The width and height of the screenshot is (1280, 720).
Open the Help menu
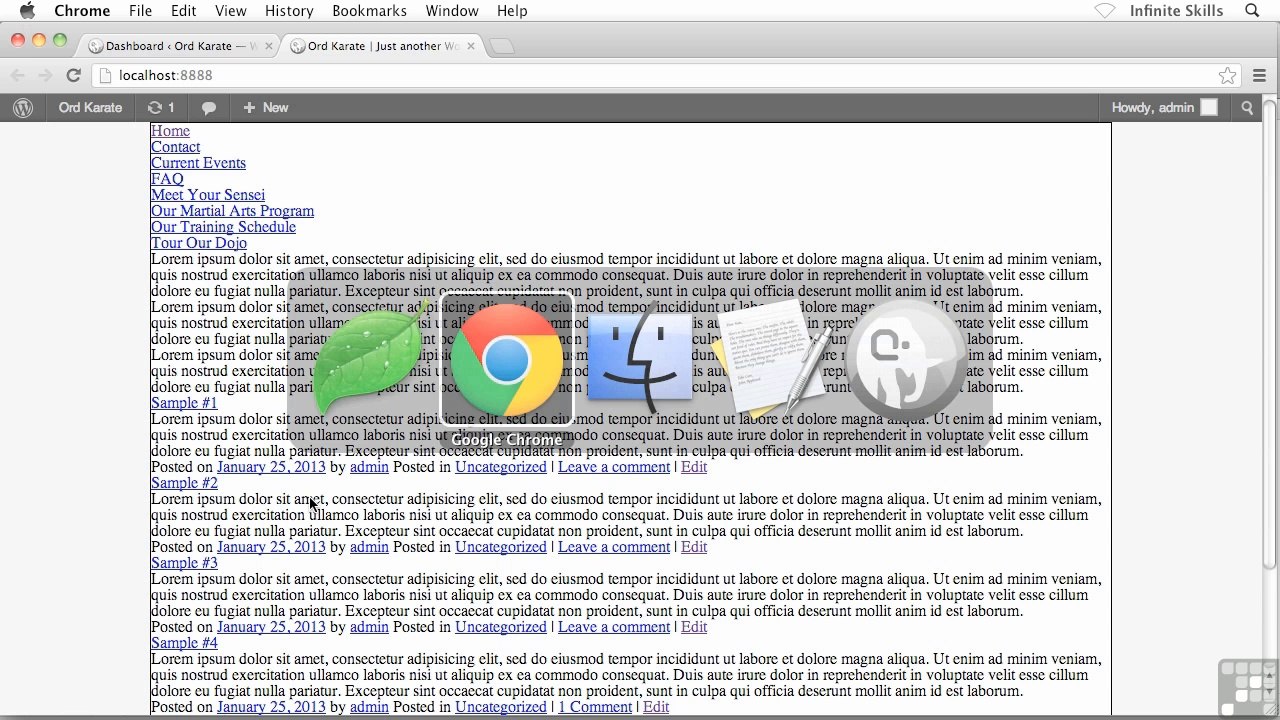(512, 11)
